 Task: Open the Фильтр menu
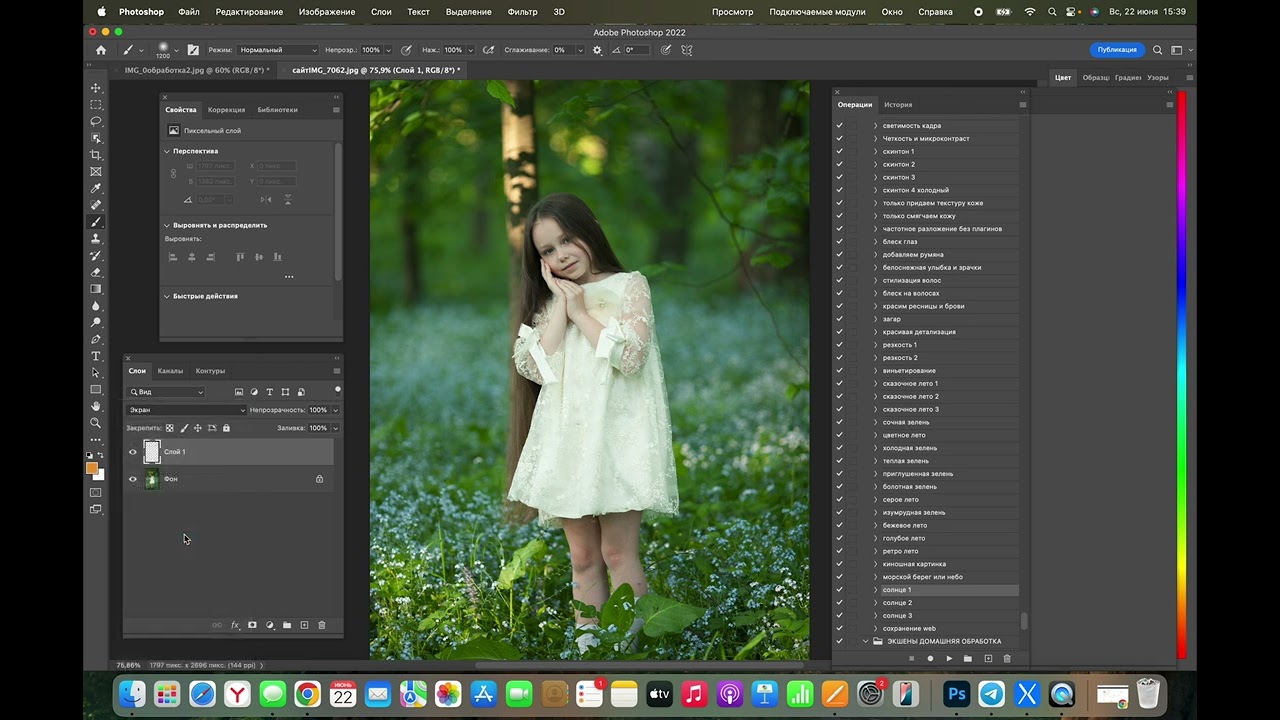522,12
